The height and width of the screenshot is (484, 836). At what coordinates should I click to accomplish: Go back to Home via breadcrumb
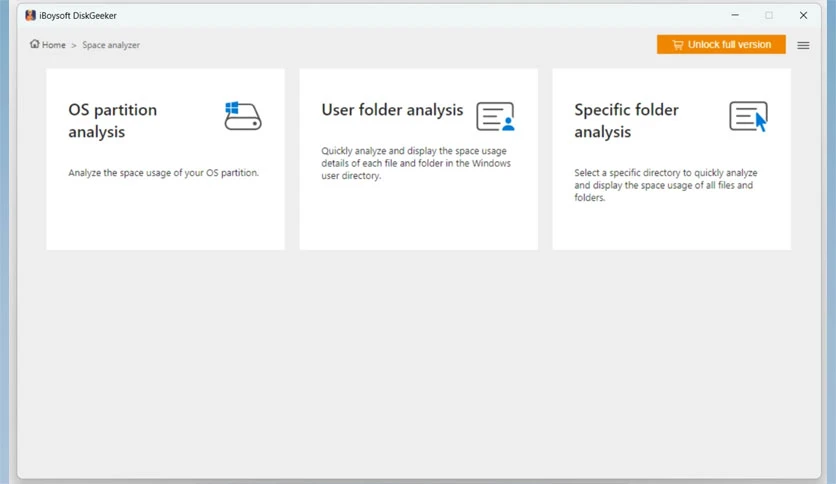pyautogui.click(x=48, y=45)
